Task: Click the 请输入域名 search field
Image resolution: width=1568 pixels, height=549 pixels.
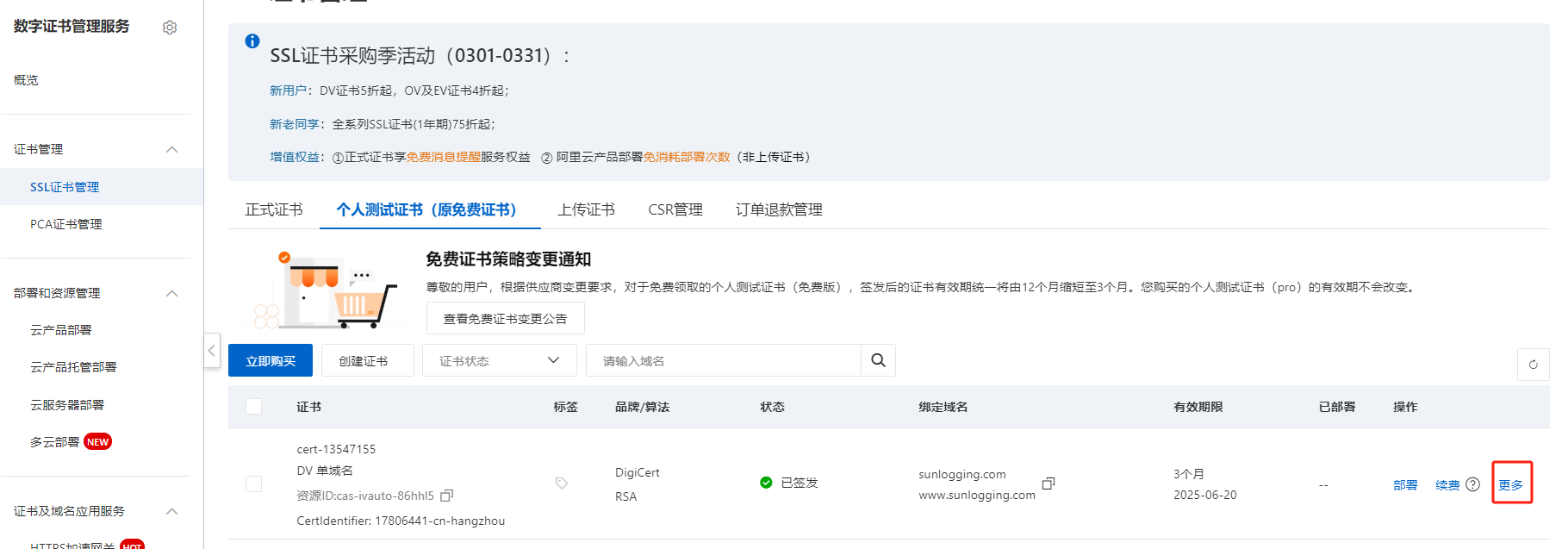Action: 723,360
